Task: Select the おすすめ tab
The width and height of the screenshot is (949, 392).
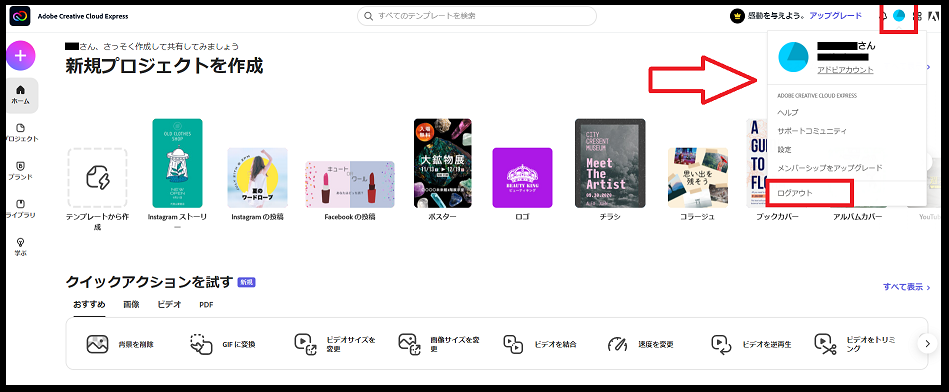Action: [x=89, y=305]
